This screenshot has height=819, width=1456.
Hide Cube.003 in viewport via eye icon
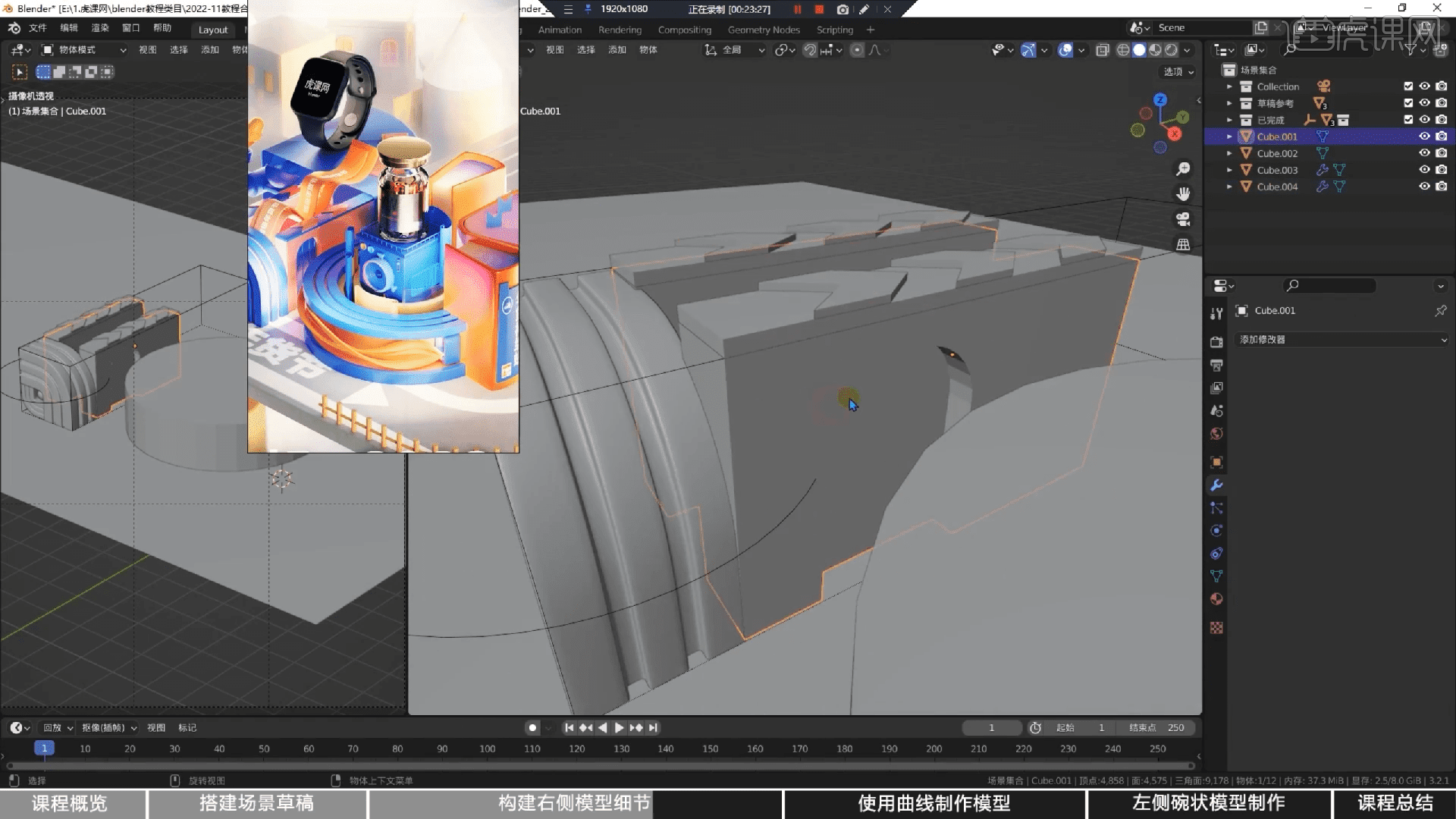[x=1424, y=170]
